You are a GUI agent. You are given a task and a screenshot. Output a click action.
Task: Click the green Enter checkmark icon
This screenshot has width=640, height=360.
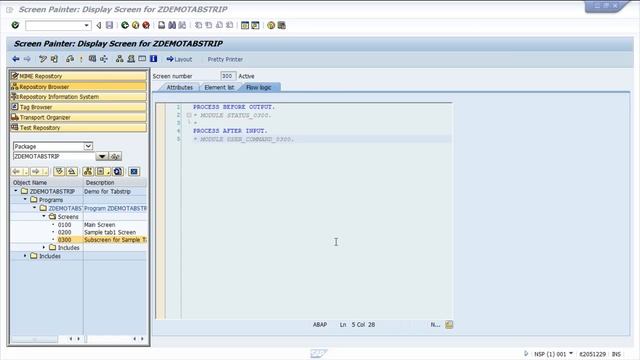15,25
